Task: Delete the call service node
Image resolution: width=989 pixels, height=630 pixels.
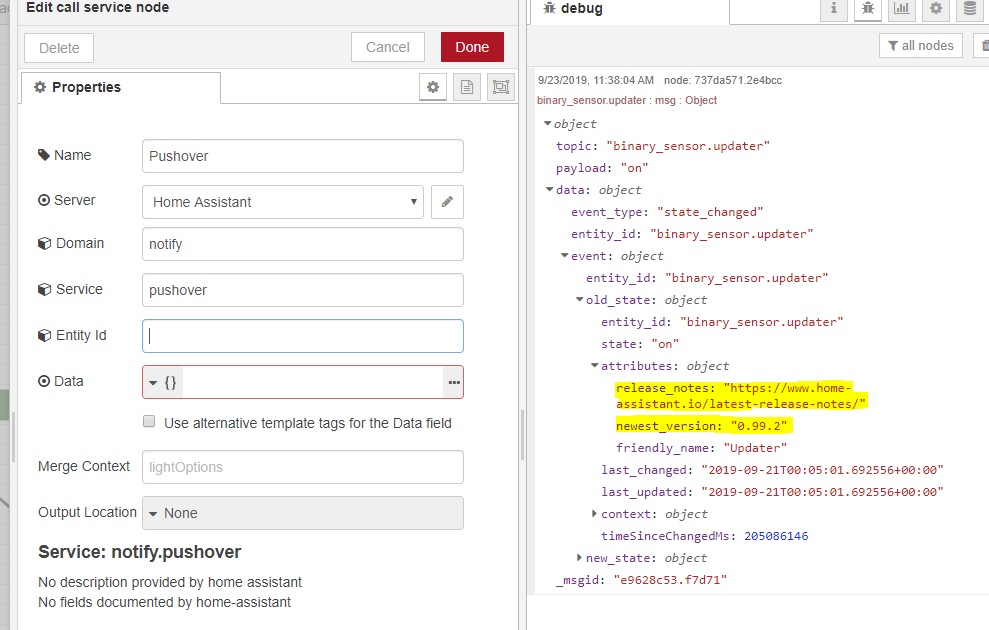Action: pos(58,47)
